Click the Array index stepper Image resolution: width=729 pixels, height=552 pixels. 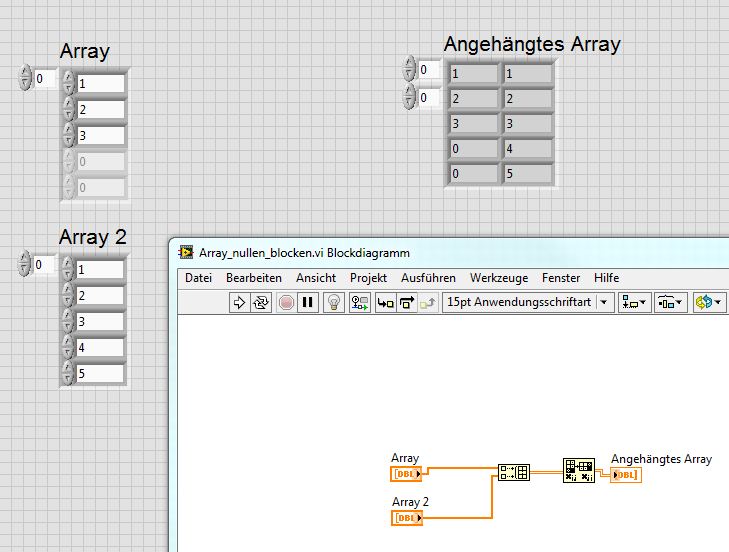click(25, 77)
